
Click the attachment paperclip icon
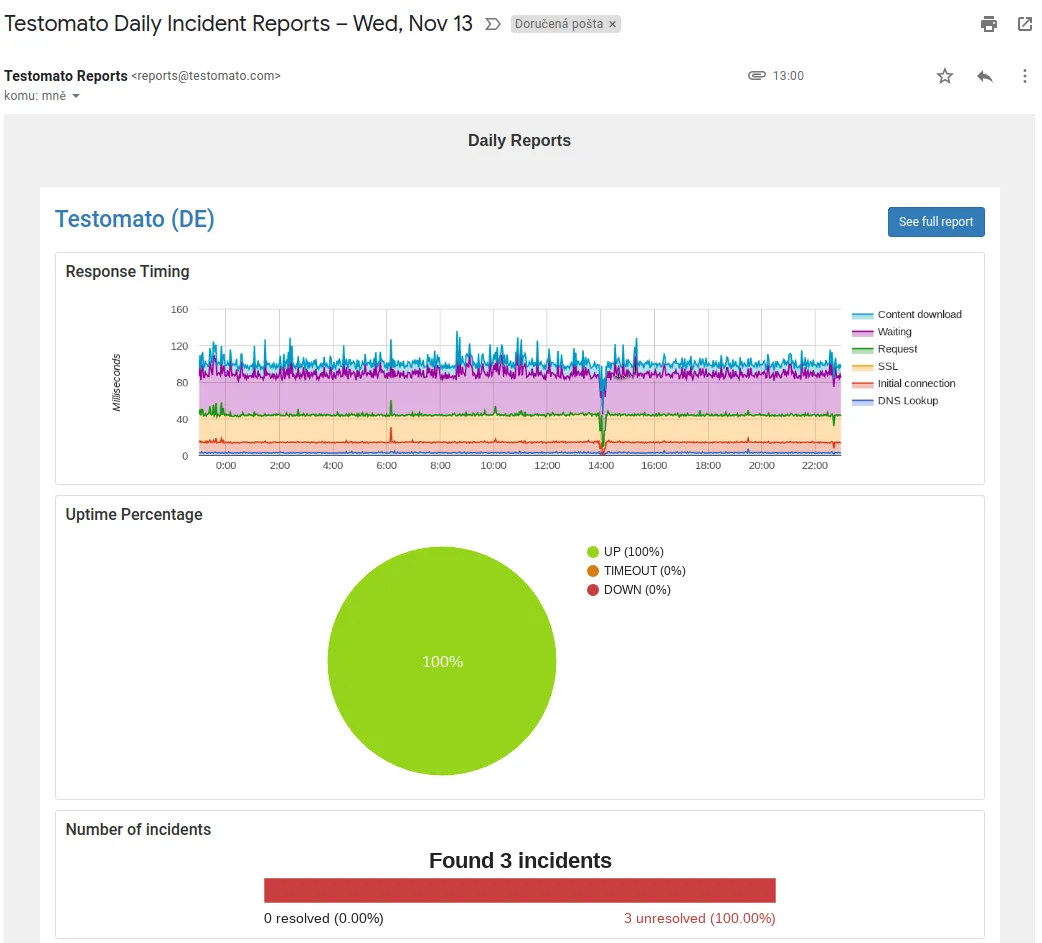click(x=757, y=75)
